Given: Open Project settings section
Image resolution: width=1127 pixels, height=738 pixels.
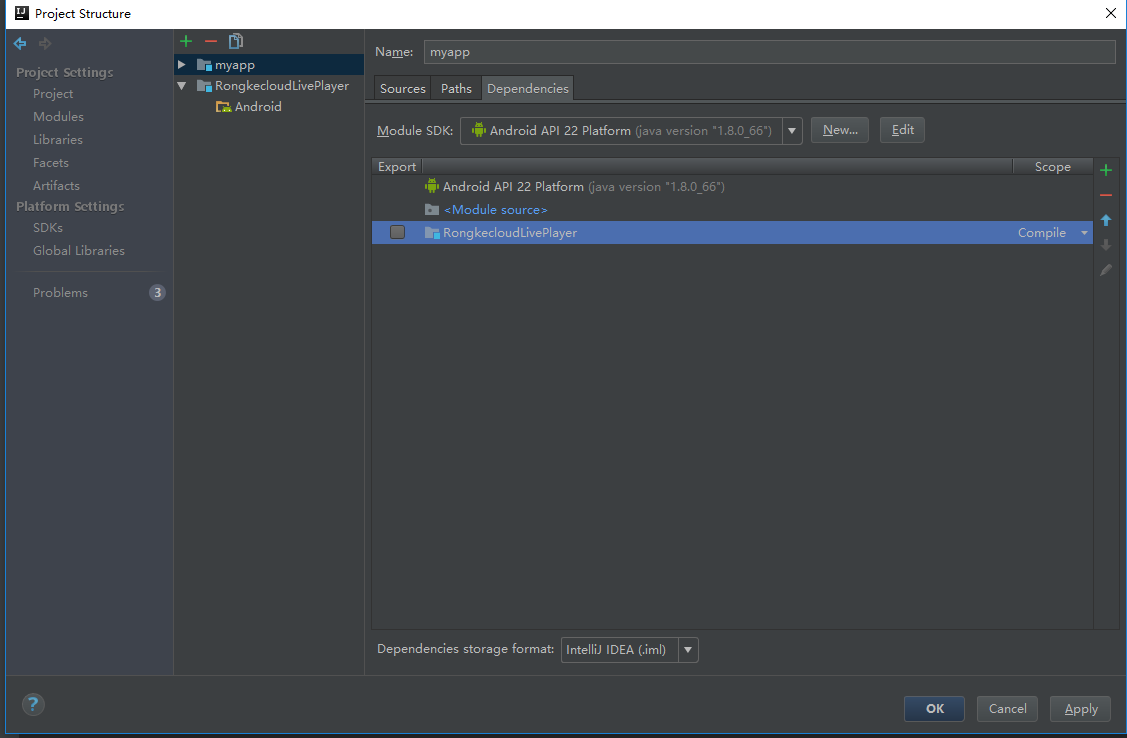Looking at the screenshot, I should [x=53, y=94].
